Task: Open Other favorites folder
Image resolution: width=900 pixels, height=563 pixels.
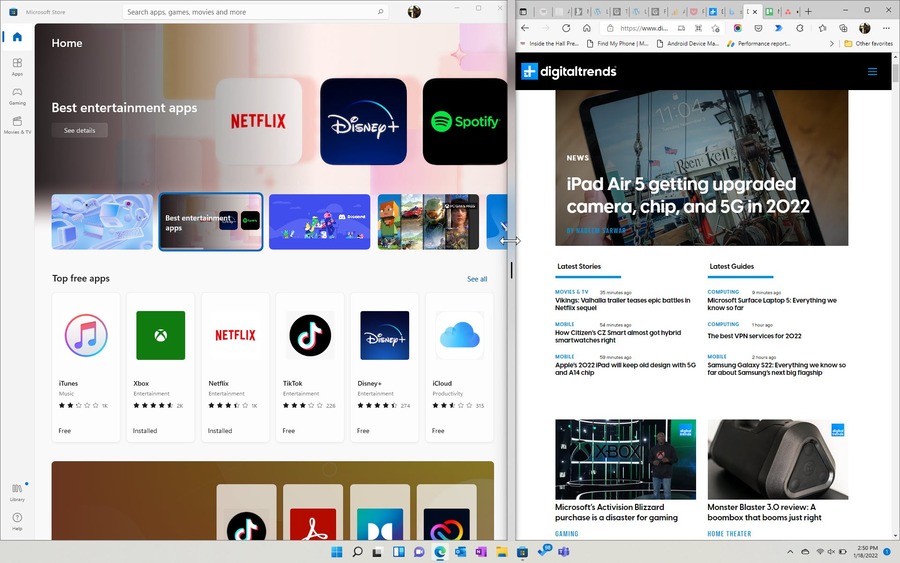Action: 868,44
